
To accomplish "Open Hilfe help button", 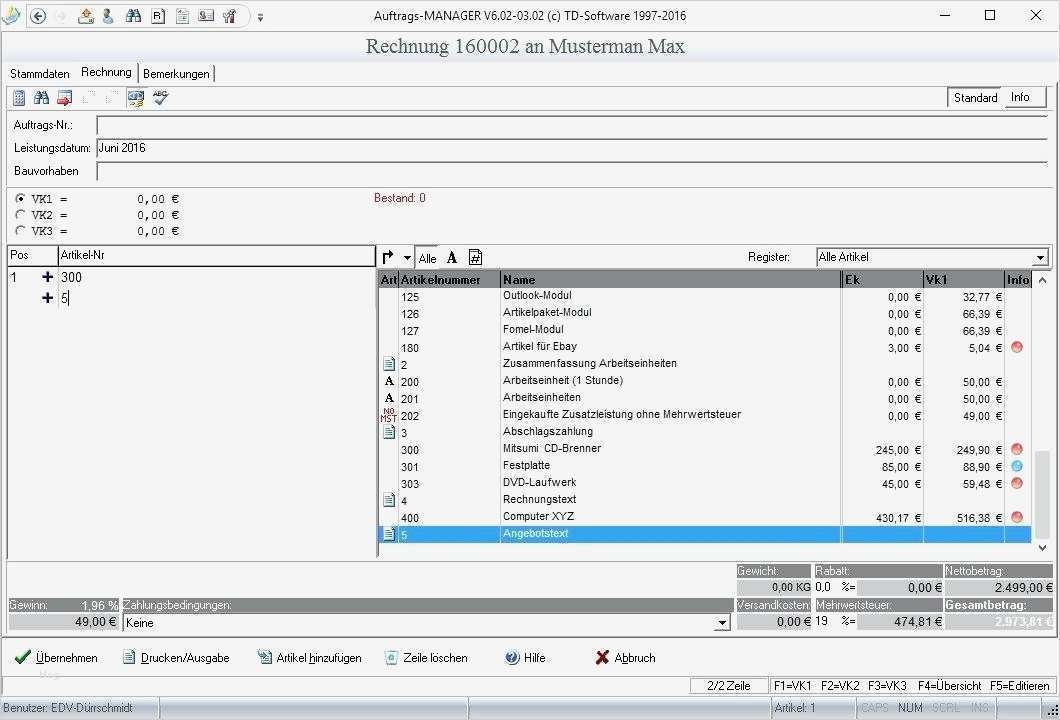I will coord(525,658).
